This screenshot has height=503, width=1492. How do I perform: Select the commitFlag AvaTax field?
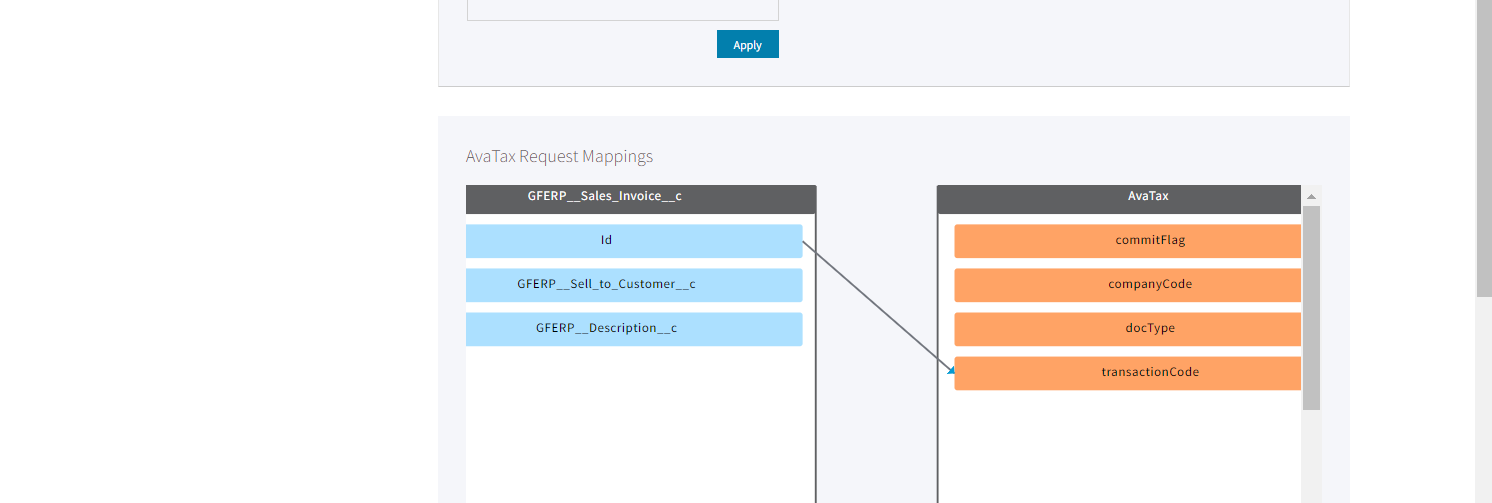coord(1127,241)
